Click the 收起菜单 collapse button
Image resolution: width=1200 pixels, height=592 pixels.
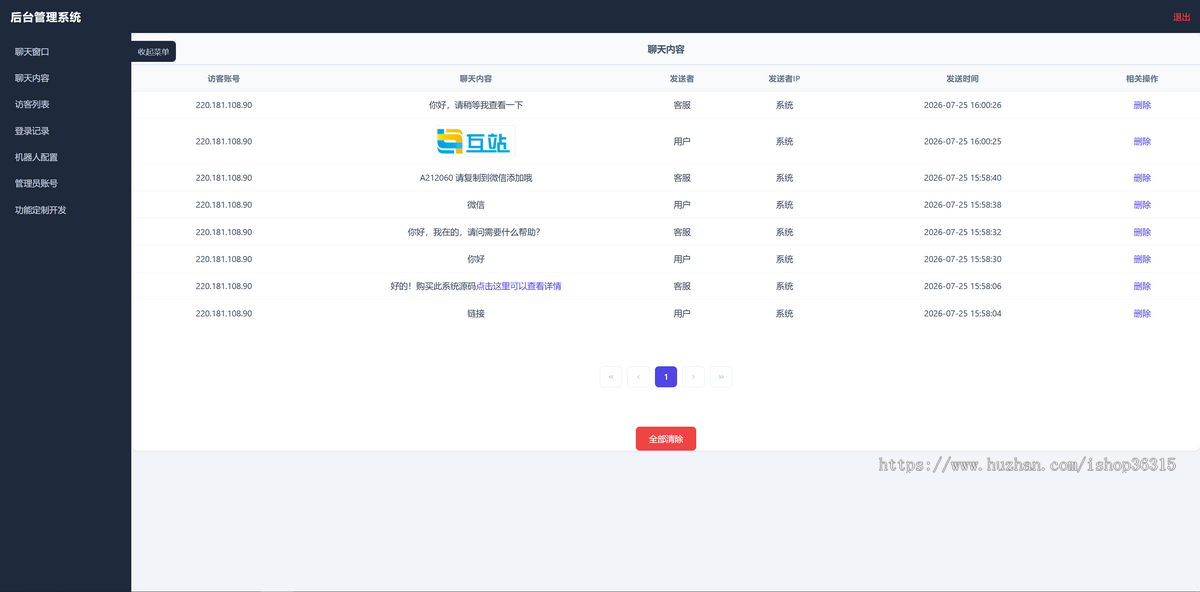(154, 51)
